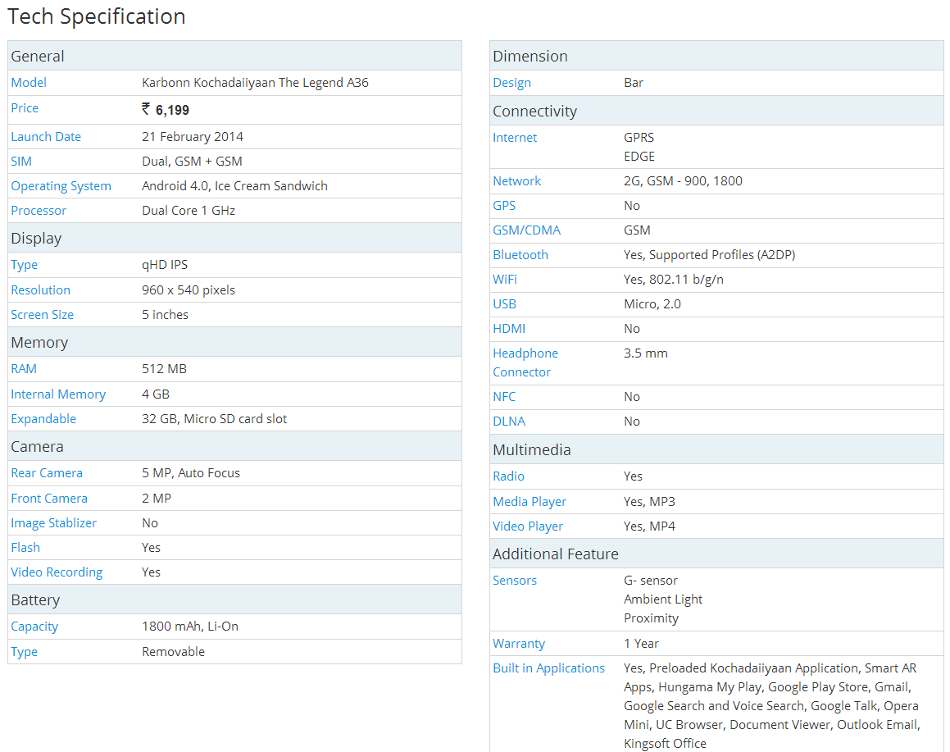Click the Model spec label
The height and width of the screenshot is (752, 950).
click(x=28, y=82)
